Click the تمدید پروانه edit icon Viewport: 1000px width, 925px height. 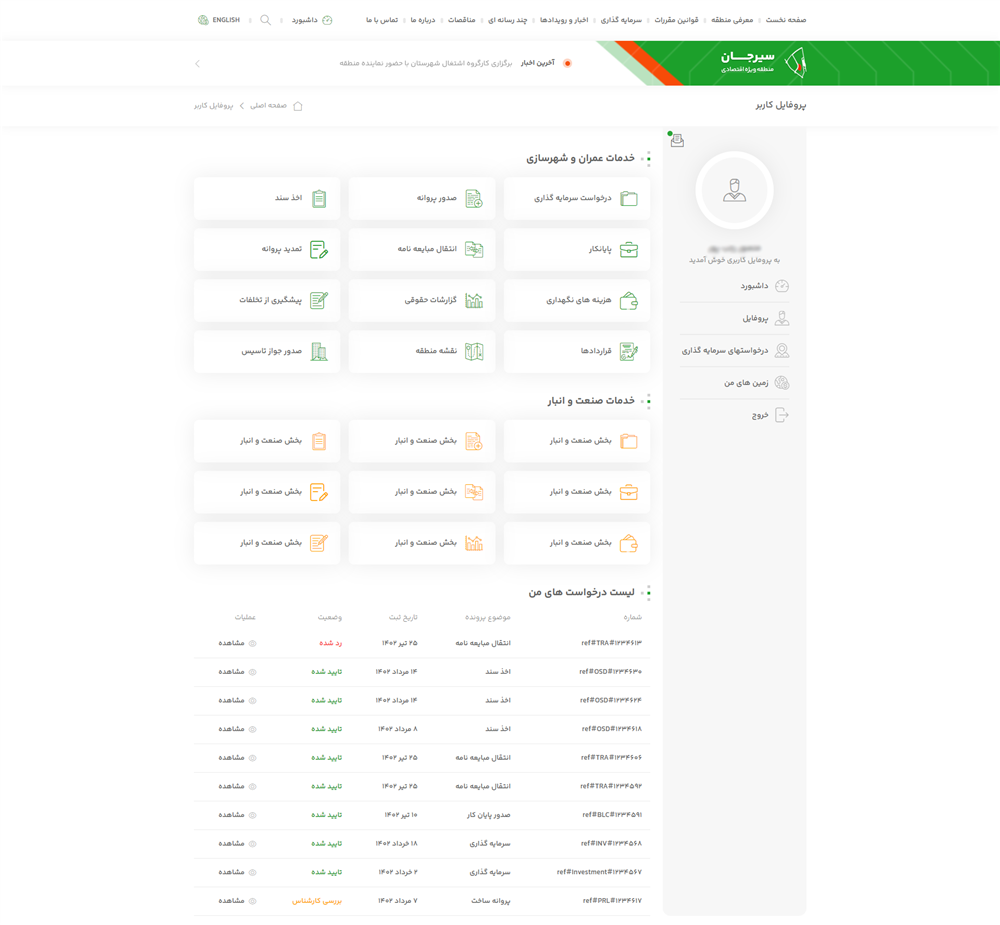[319, 249]
